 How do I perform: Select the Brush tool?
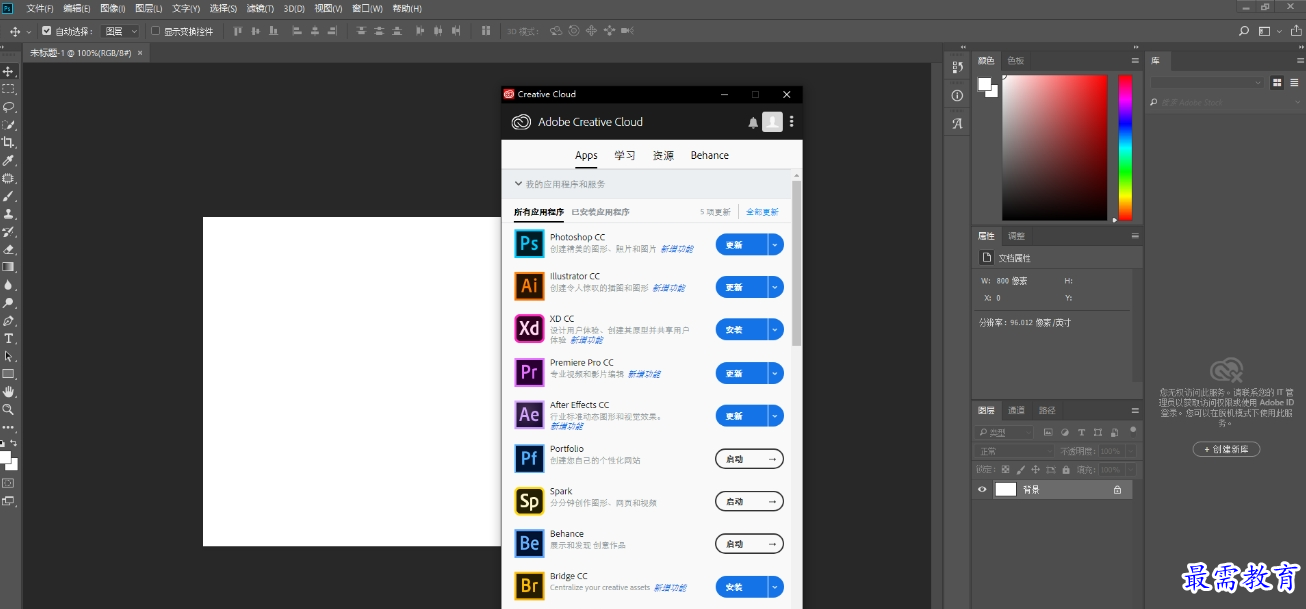click(x=8, y=196)
